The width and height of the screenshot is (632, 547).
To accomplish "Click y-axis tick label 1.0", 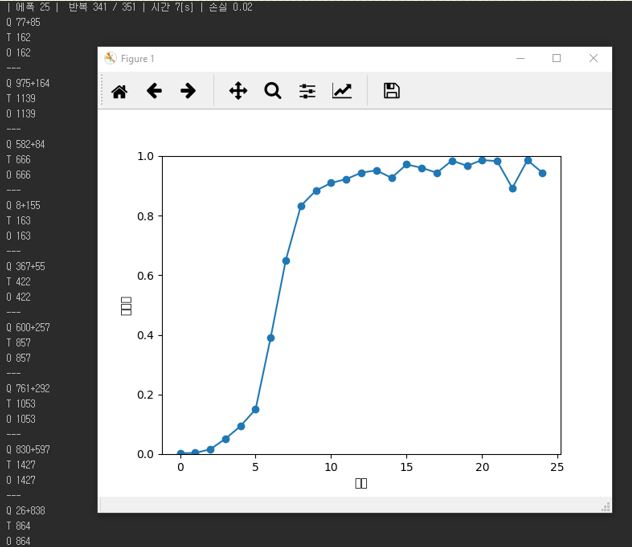I will coord(145,156).
